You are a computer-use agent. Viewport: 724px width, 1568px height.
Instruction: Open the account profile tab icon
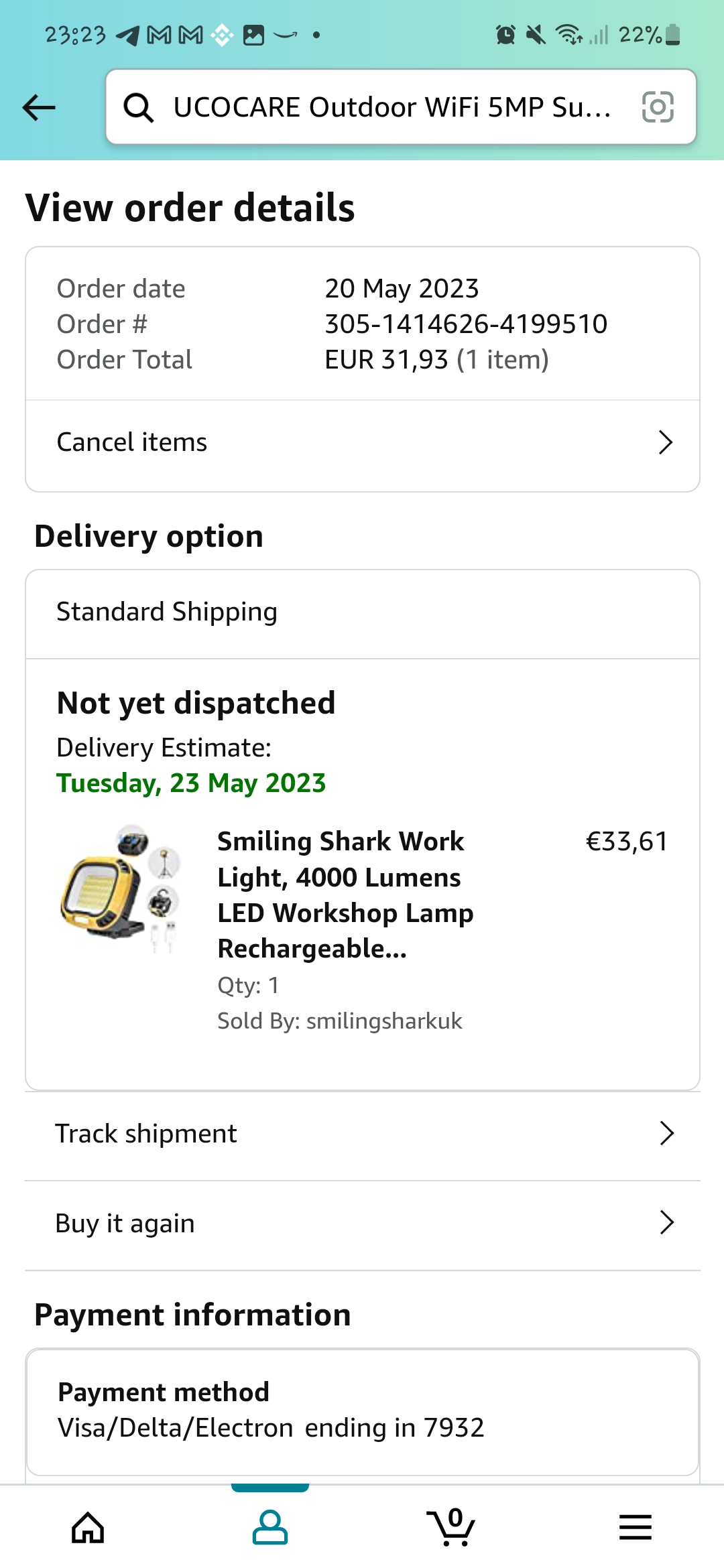click(x=270, y=1528)
